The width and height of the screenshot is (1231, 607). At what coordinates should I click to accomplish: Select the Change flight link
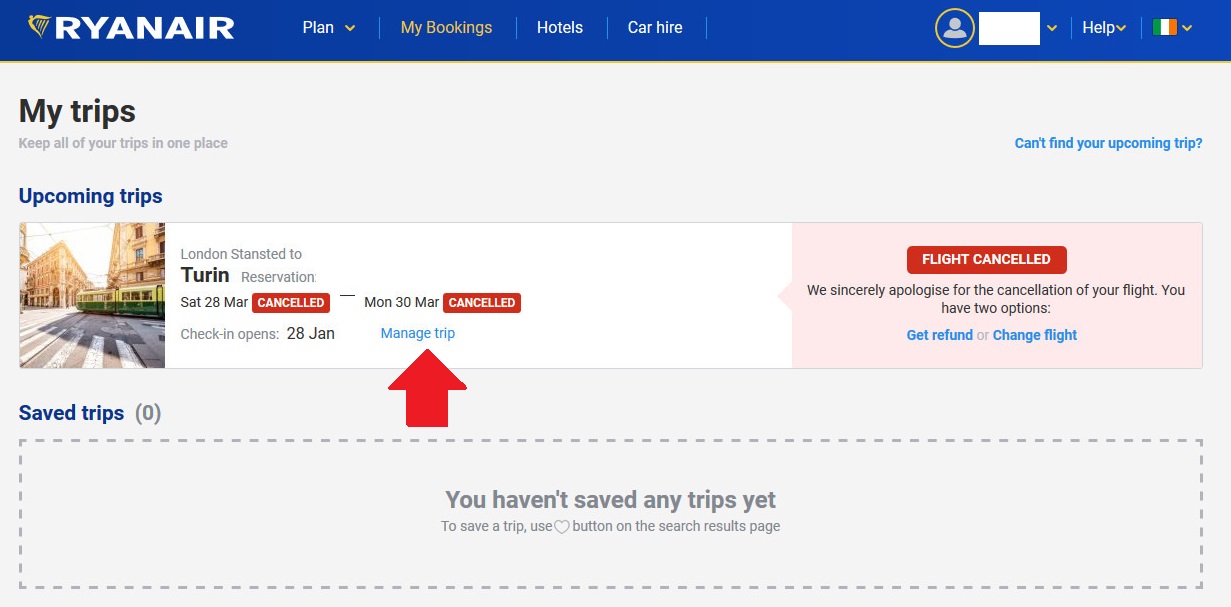click(1034, 335)
